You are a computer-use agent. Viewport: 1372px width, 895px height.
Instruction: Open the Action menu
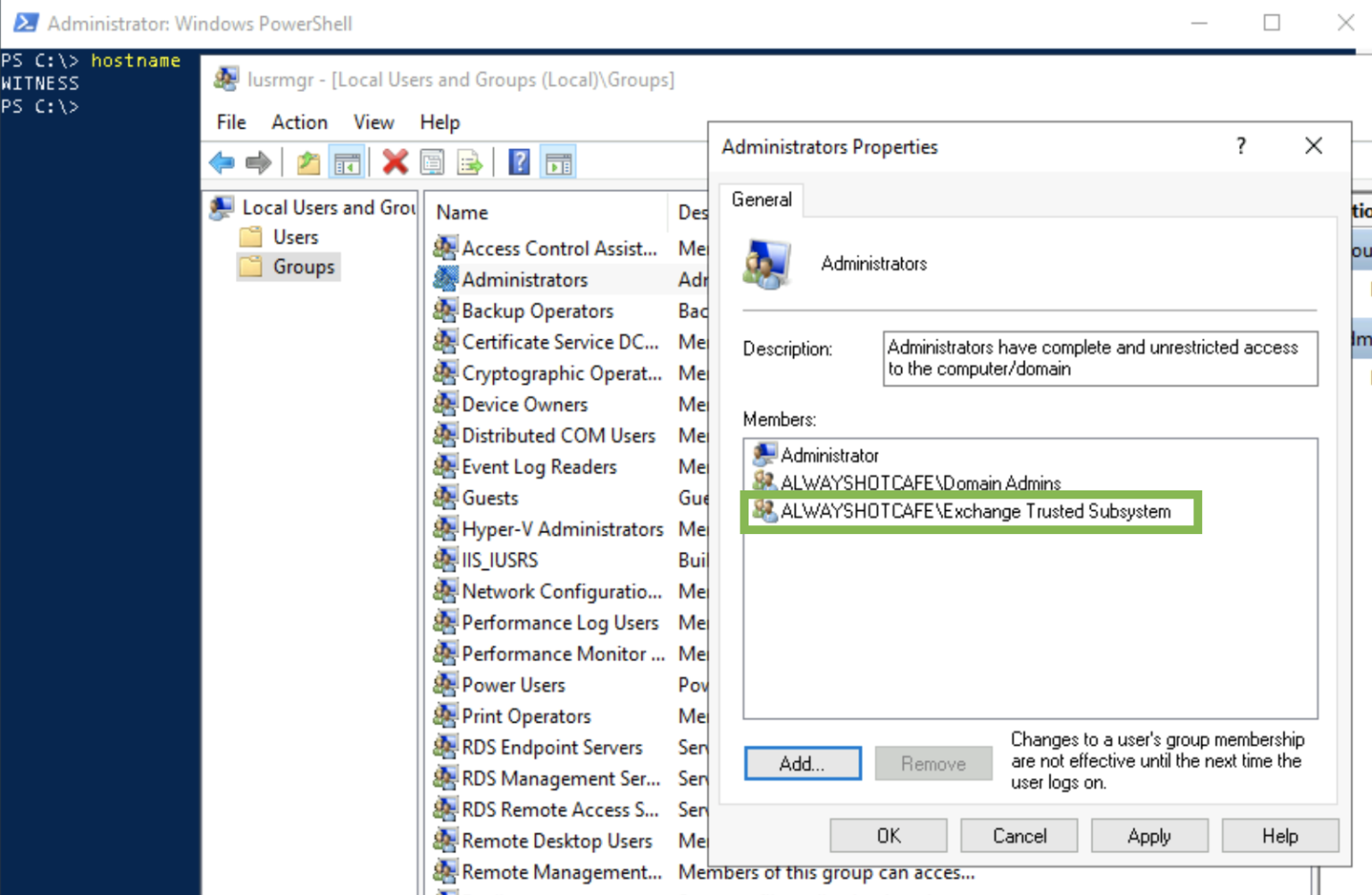pyautogui.click(x=299, y=122)
